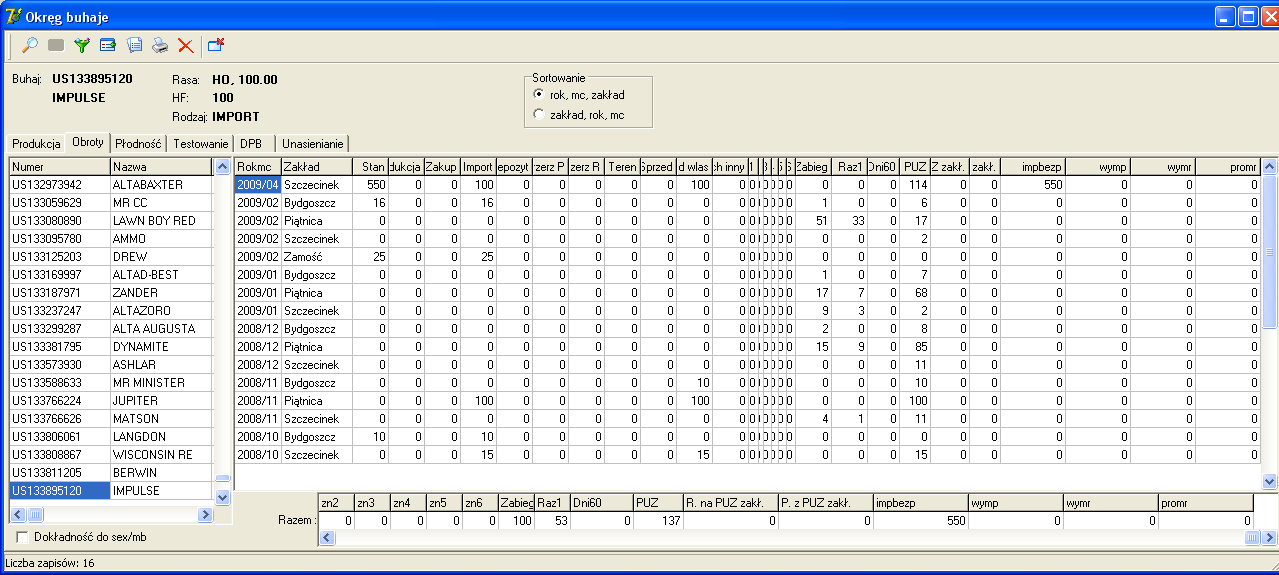Image resolution: width=1279 pixels, height=575 pixels.
Task: Select the ASHLAR bull row
Action: tap(112, 365)
